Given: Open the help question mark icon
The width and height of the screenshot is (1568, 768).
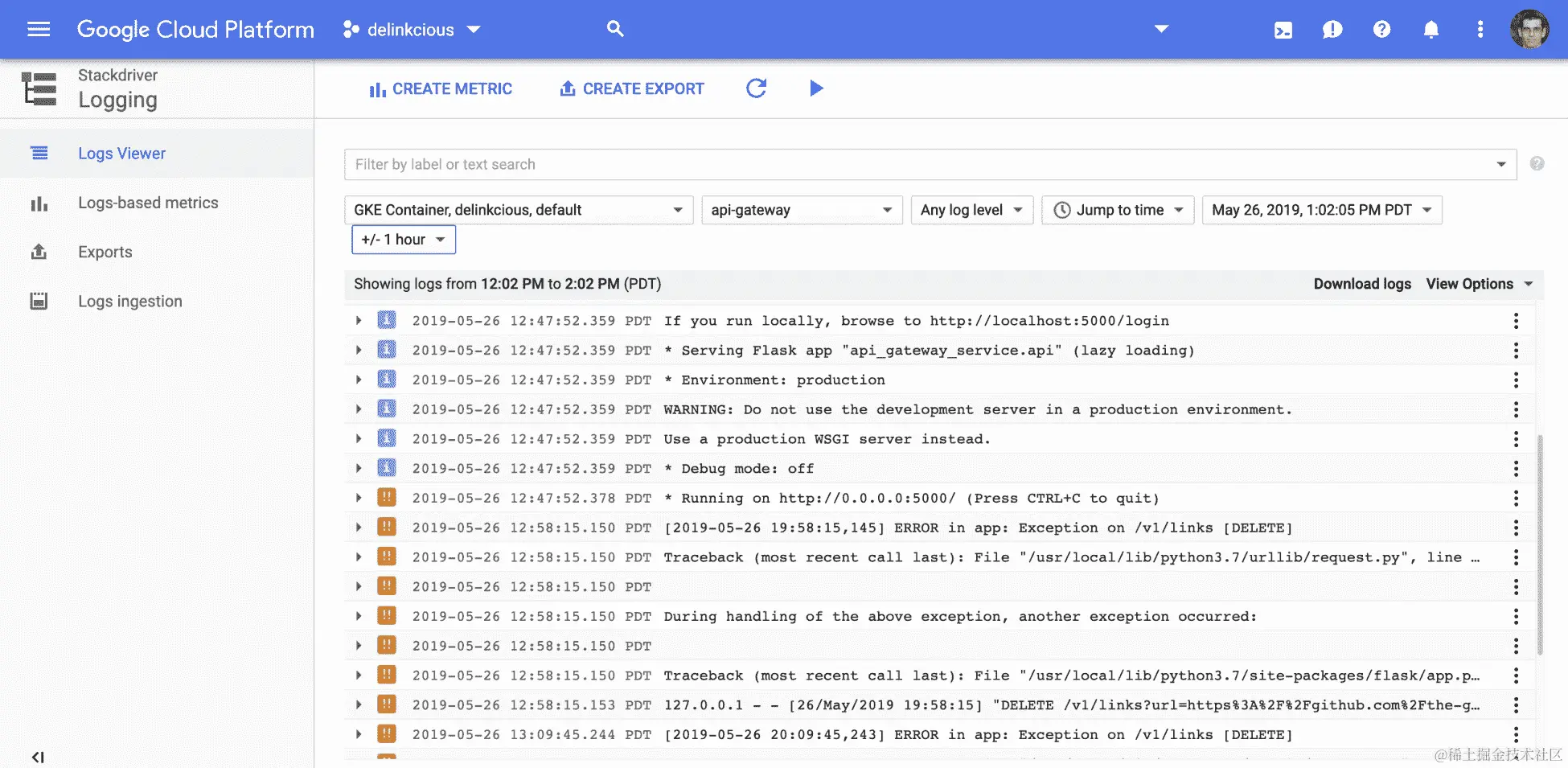Looking at the screenshot, I should pyautogui.click(x=1381, y=30).
